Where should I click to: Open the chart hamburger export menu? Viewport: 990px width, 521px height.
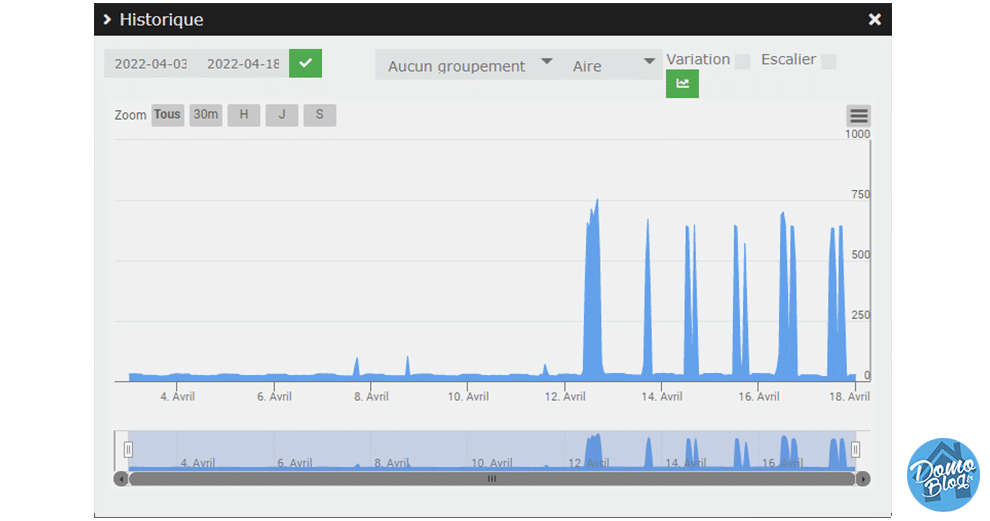point(859,116)
